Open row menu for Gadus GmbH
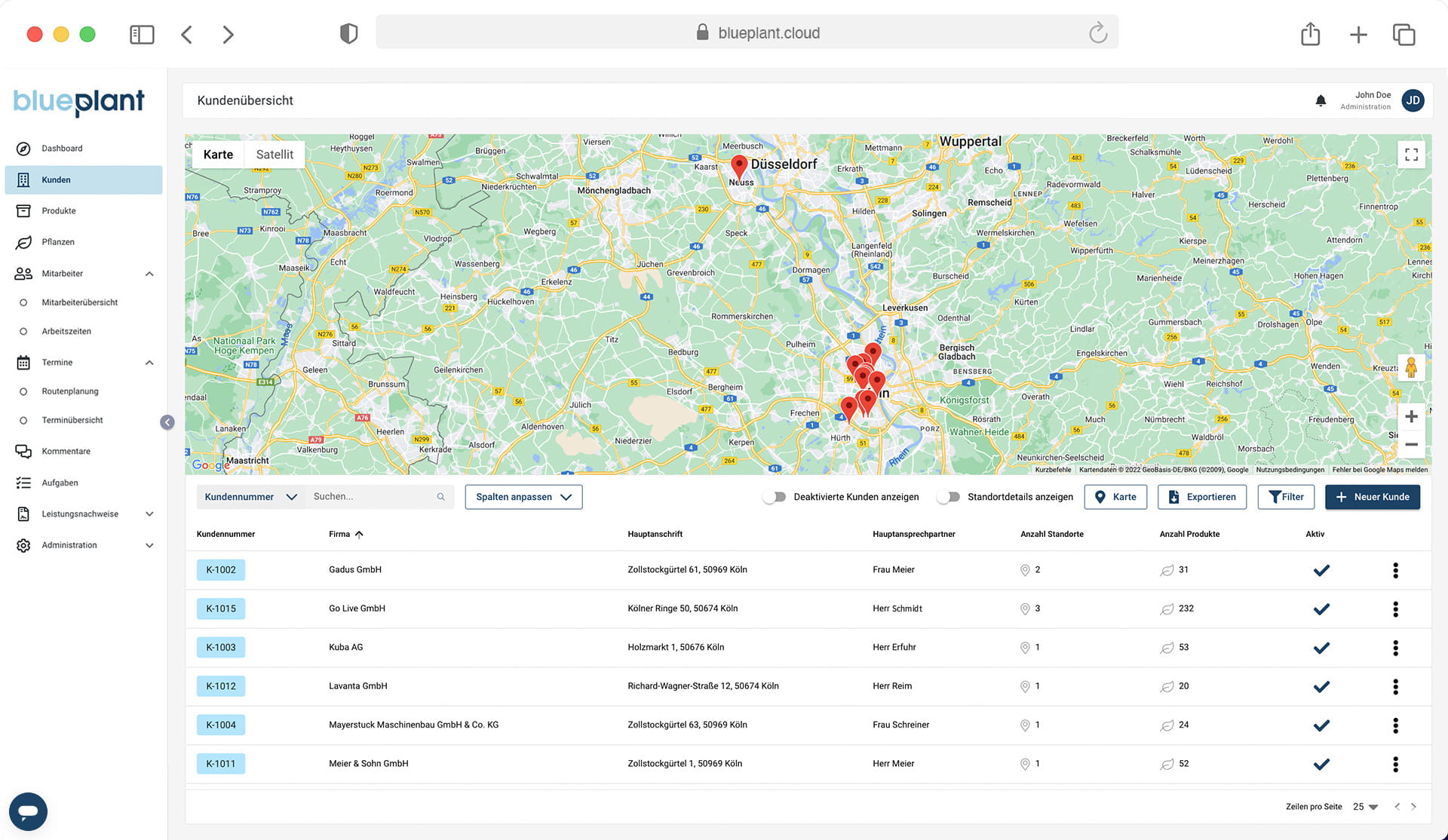This screenshot has height=840, width=1448. 1395,570
